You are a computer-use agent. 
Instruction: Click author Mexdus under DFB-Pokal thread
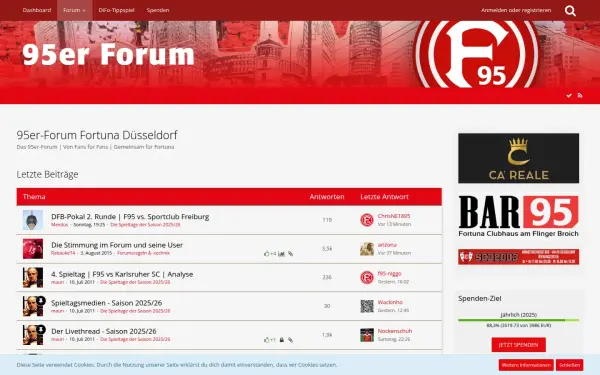click(60, 225)
